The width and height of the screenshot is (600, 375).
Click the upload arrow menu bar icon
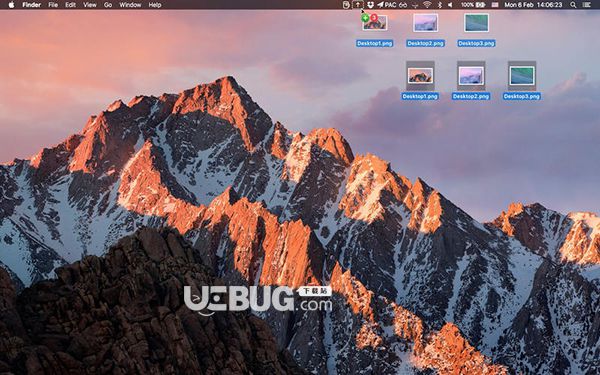click(358, 5)
